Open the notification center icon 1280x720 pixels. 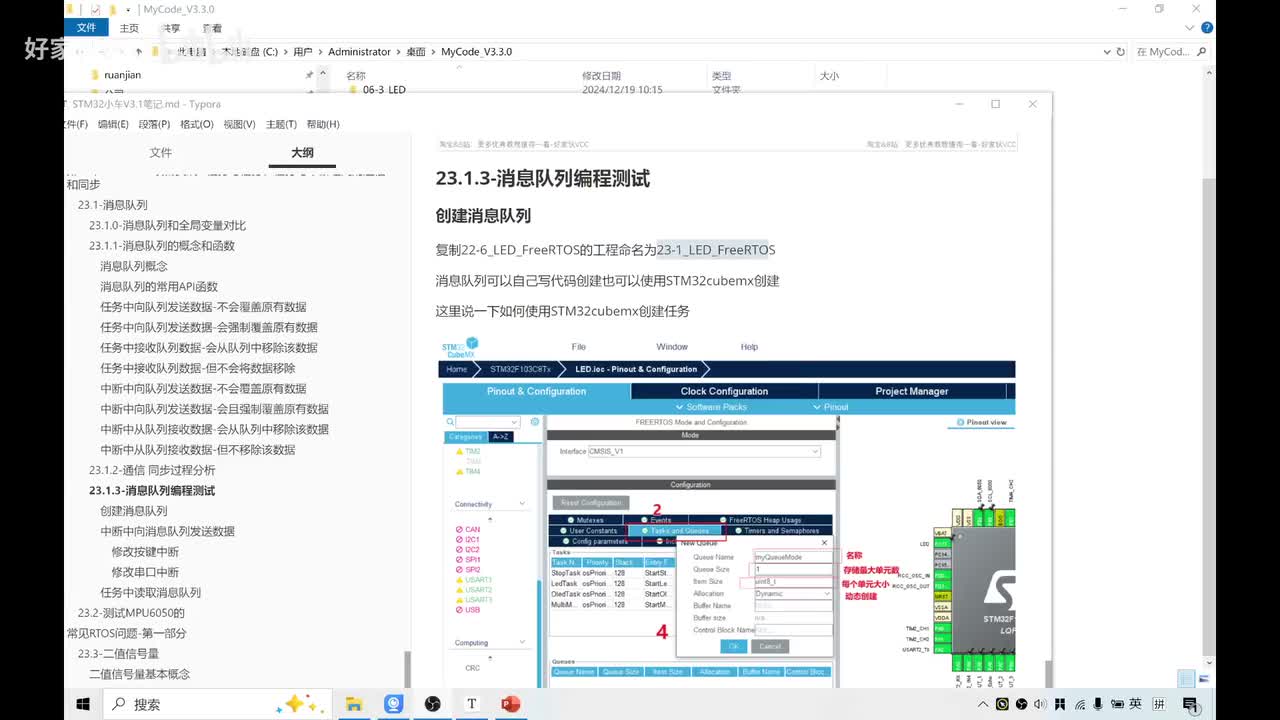pos(1192,704)
